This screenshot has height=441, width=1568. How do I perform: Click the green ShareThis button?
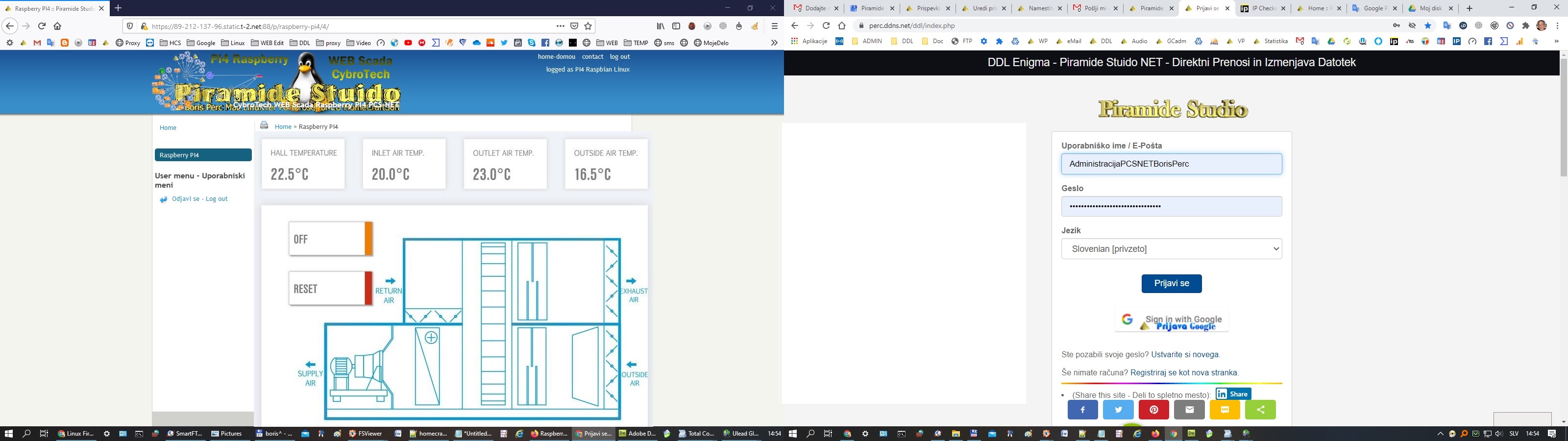1261,410
